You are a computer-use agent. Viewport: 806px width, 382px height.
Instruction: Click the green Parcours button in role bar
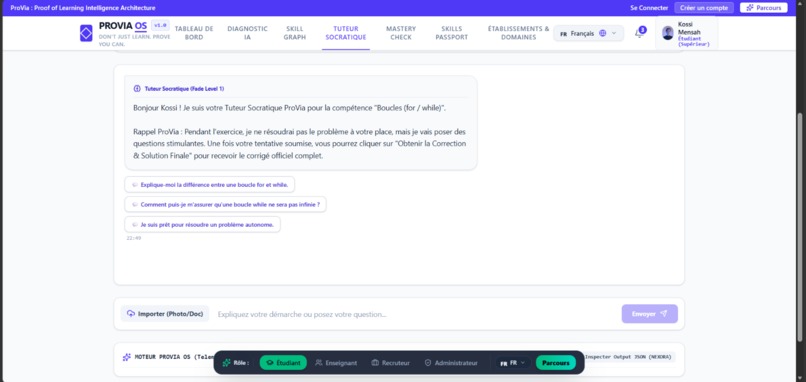point(556,363)
